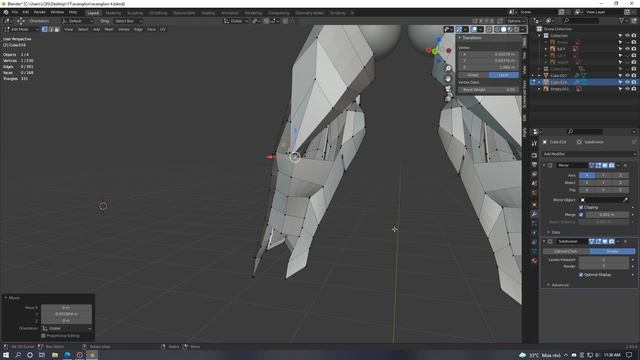Collapse the Mirror modifier panel

(544, 165)
